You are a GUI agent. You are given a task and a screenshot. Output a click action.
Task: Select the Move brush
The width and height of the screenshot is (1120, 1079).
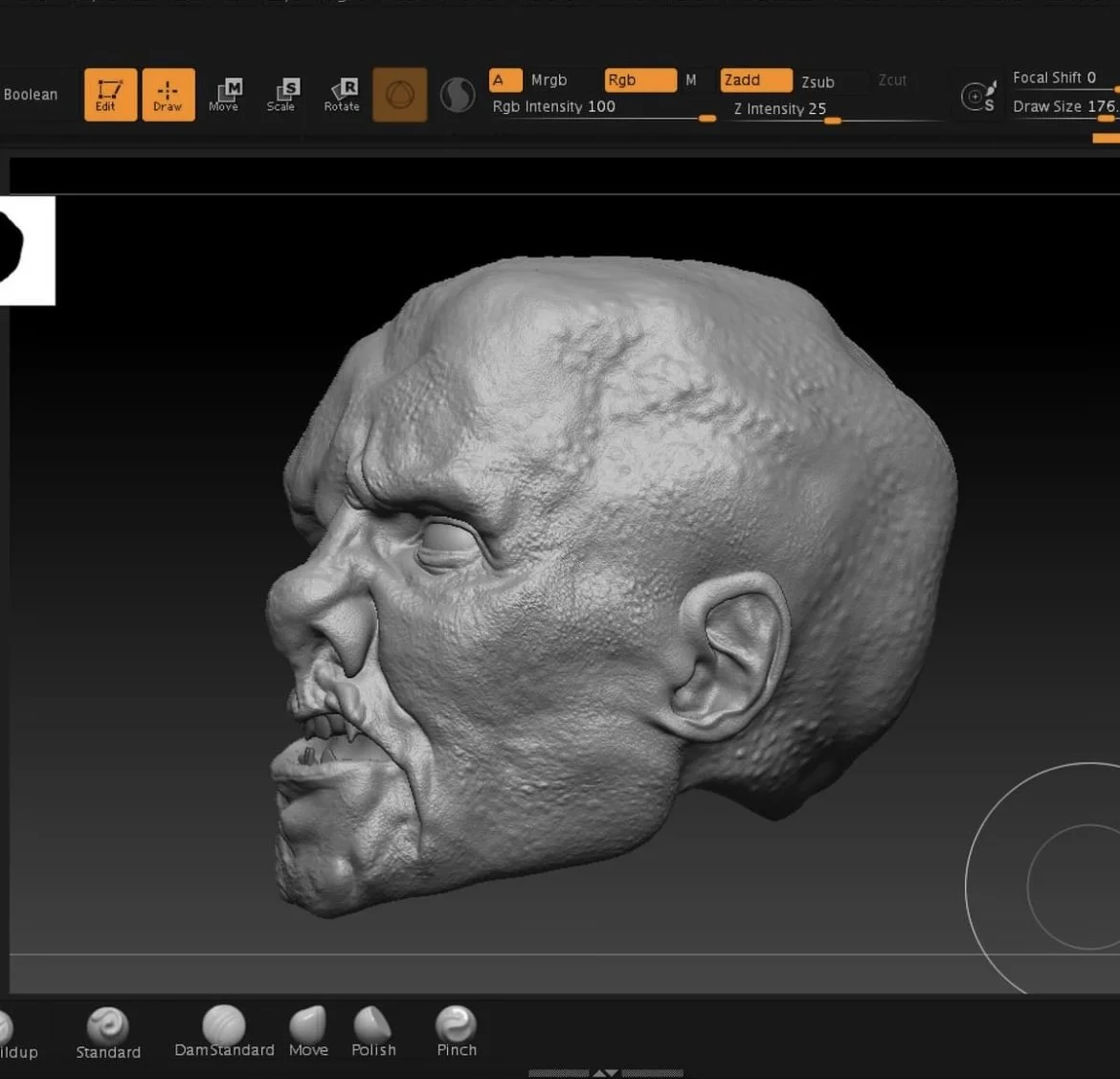pyautogui.click(x=308, y=1032)
